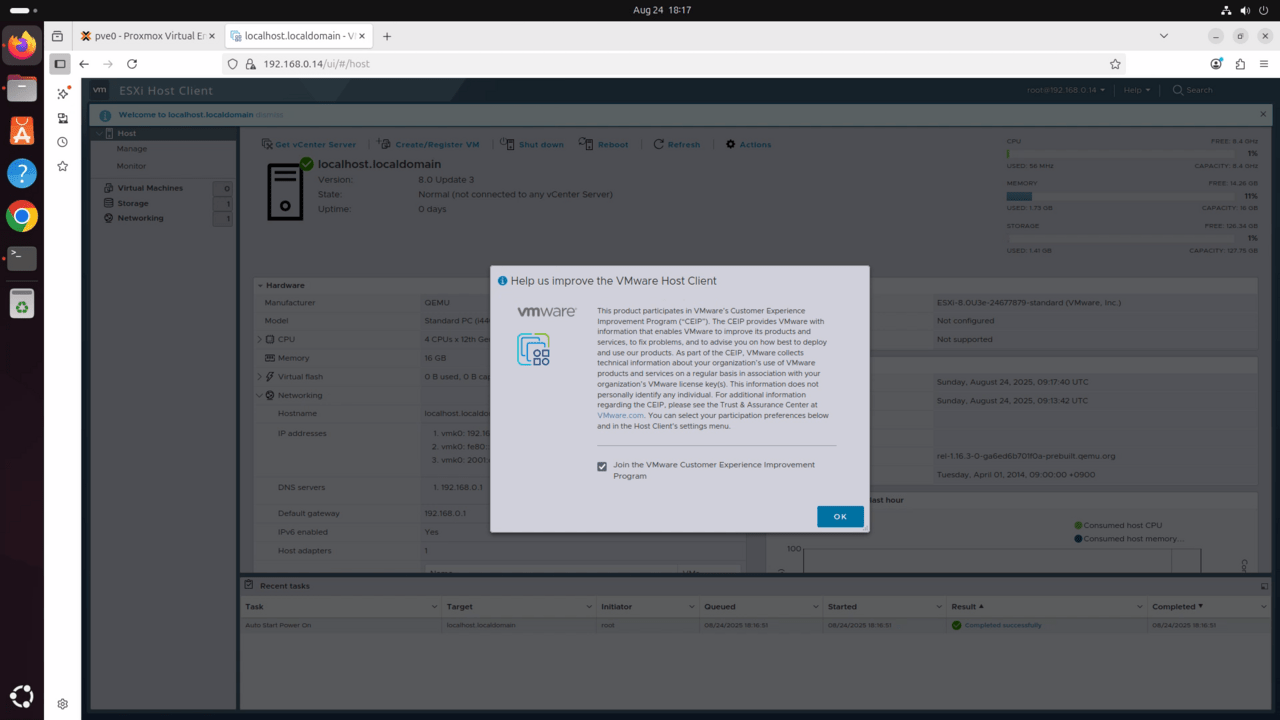Click the Virtual flash lightning icon
Viewport: 1280px width, 720px height.
[270, 377]
